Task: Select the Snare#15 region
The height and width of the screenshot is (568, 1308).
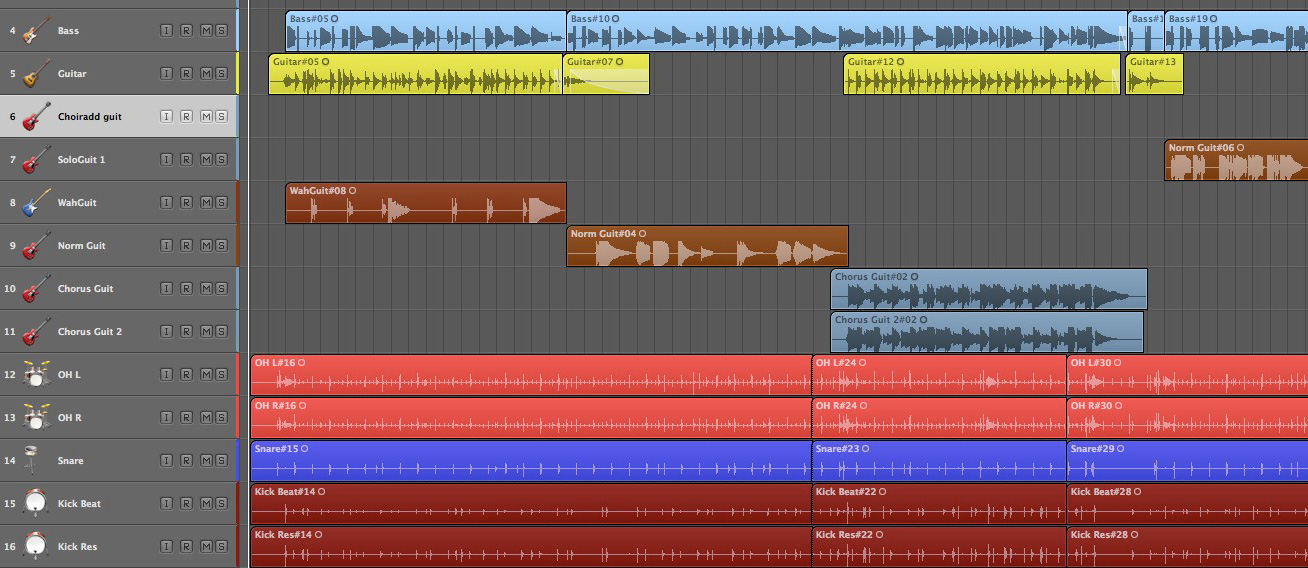Action: pos(531,461)
